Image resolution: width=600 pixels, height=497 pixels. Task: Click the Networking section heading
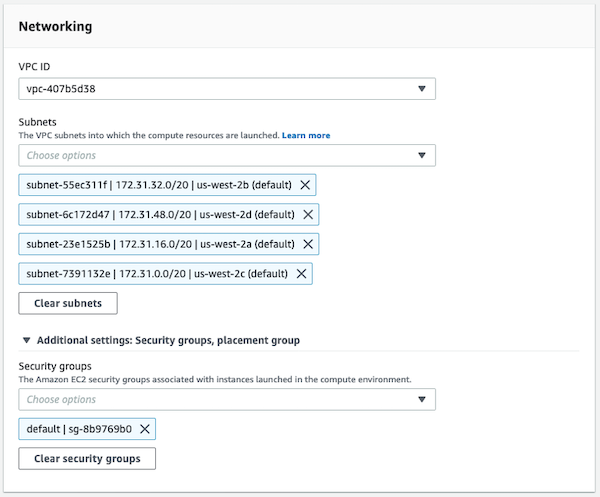coord(56,27)
